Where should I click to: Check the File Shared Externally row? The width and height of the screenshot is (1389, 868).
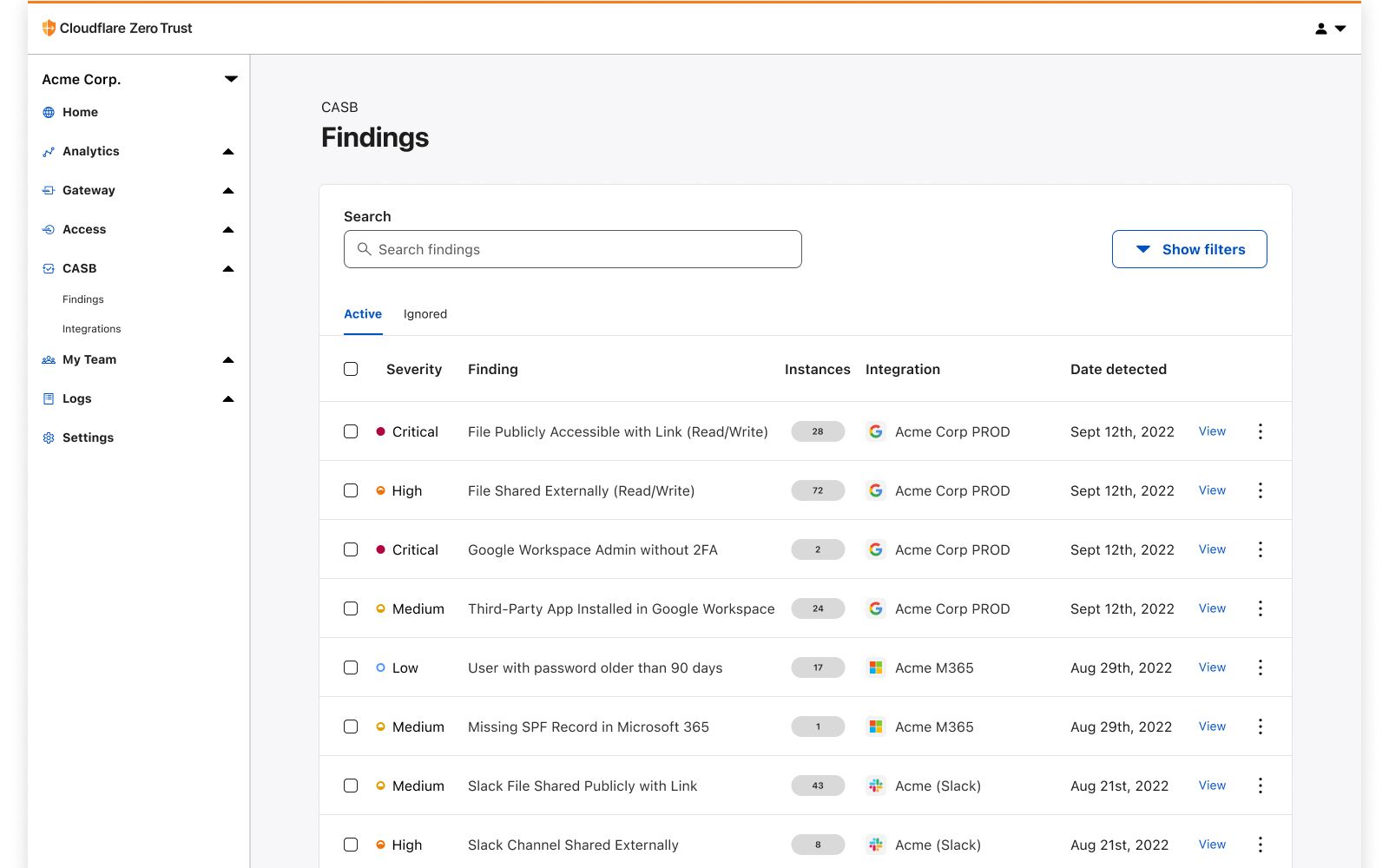coord(351,490)
